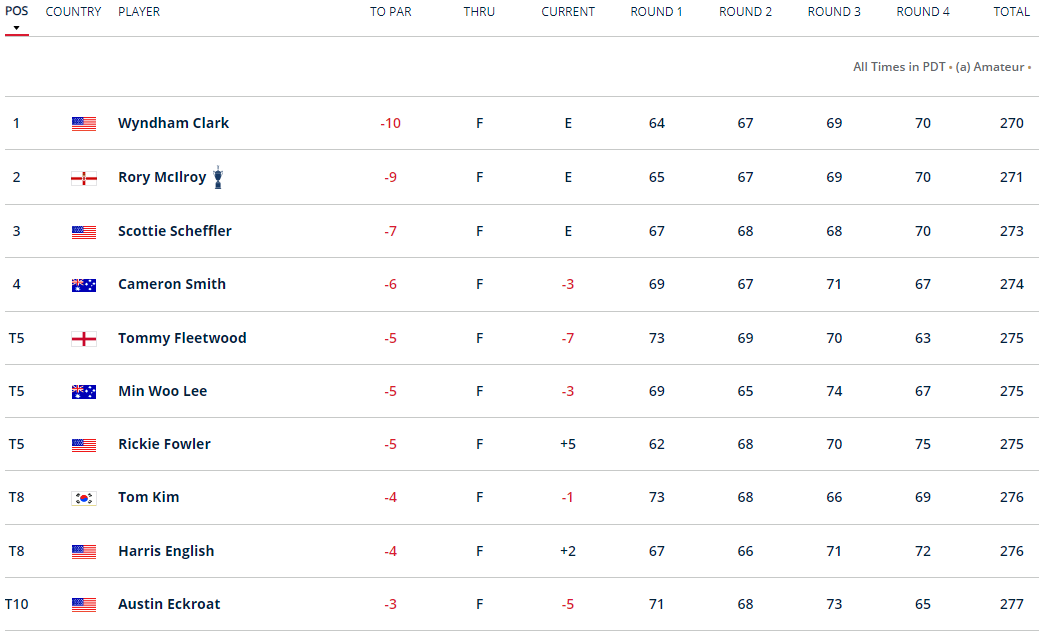Image resolution: width=1039 pixels, height=631 pixels.
Task: Click the Australian flag beside Cameron Smith
Action: coord(84,285)
